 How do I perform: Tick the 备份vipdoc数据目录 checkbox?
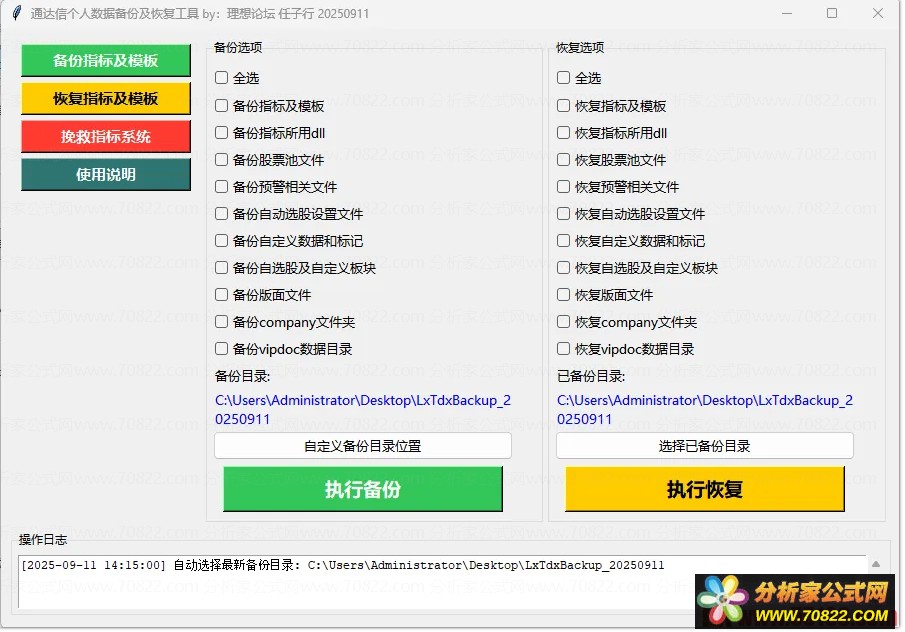pos(222,349)
